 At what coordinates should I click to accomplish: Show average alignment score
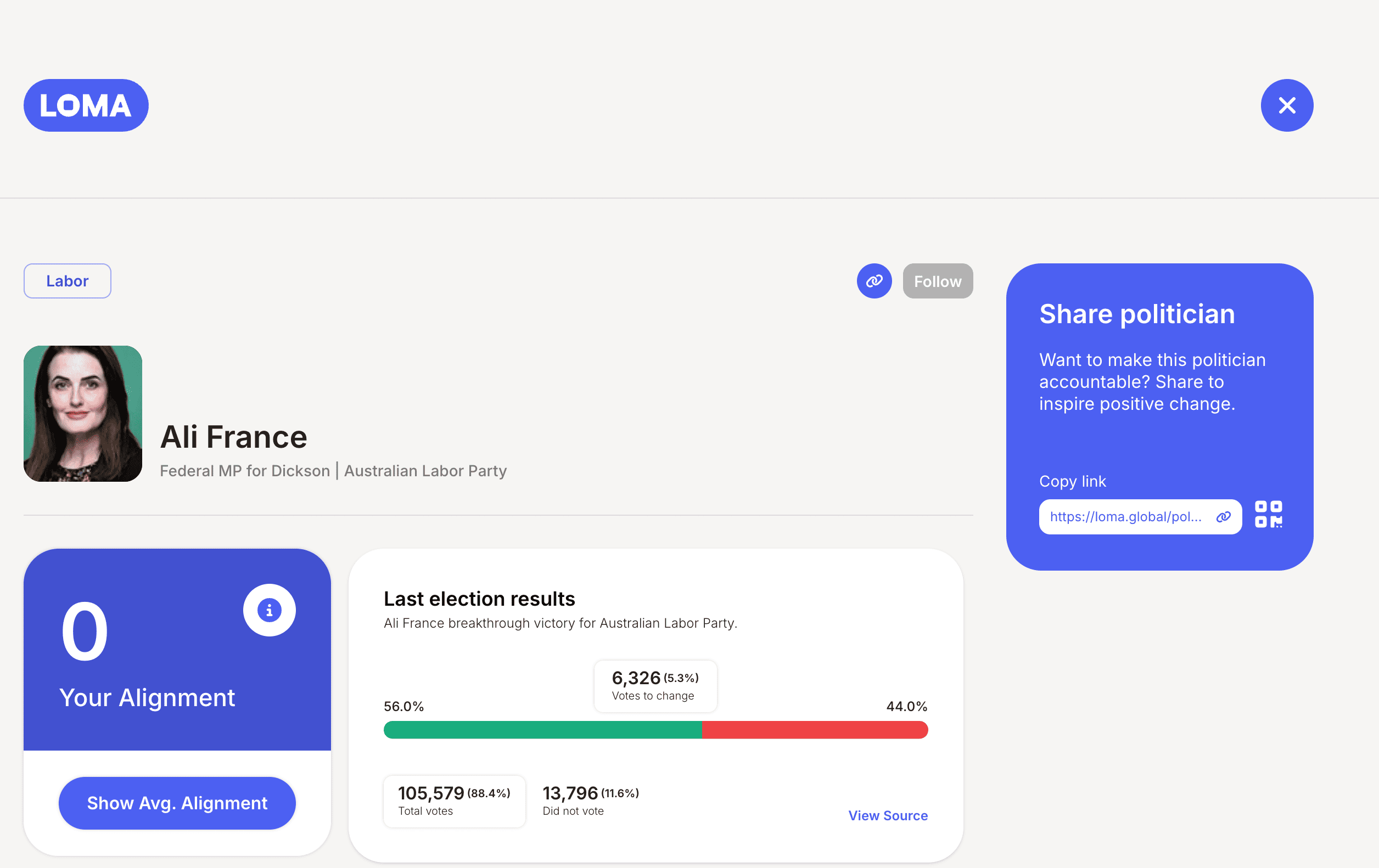pyautogui.click(x=177, y=803)
